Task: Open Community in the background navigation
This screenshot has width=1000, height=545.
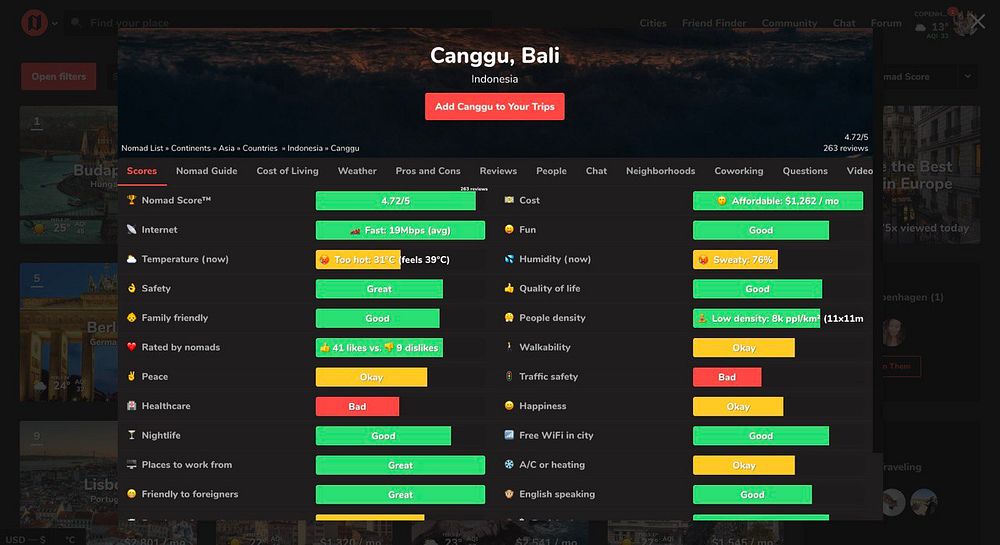Action: (x=790, y=23)
